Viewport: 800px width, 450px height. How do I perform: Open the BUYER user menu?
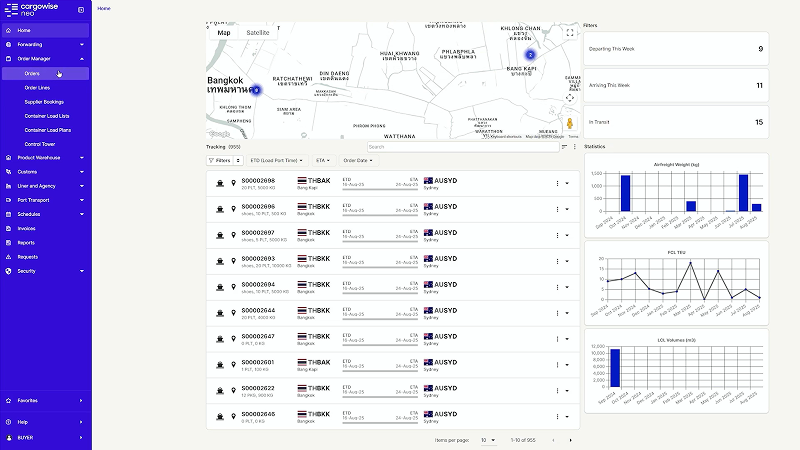click(45, 438)
